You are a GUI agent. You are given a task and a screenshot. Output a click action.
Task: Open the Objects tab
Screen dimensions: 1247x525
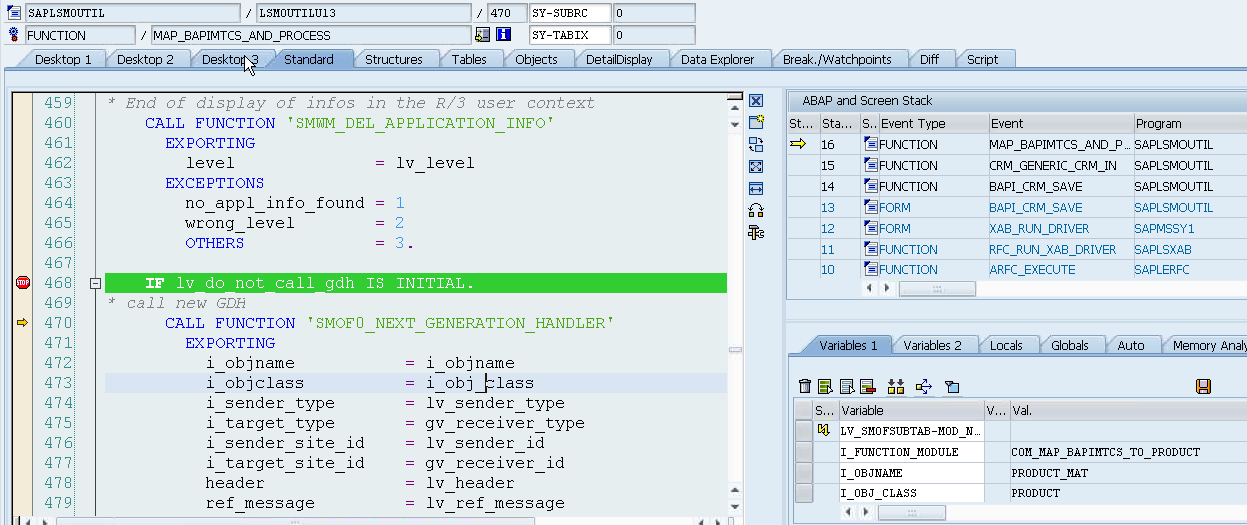coord(536,59)
